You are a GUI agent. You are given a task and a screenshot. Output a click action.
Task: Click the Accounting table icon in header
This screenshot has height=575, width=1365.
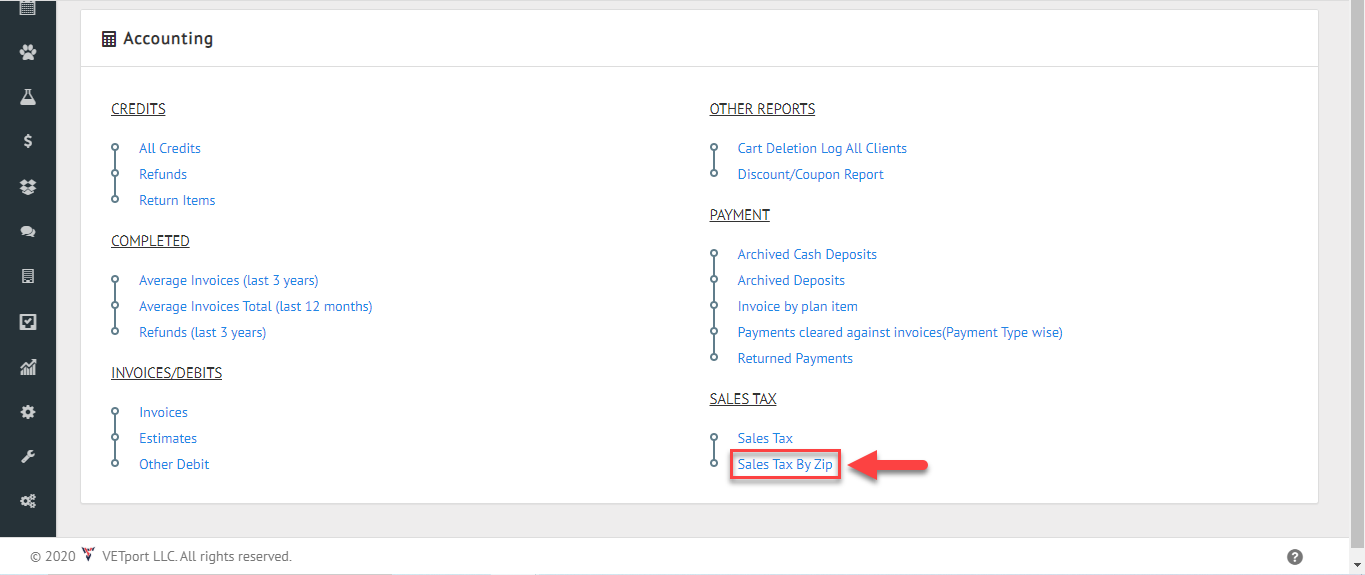pos(109,39)
